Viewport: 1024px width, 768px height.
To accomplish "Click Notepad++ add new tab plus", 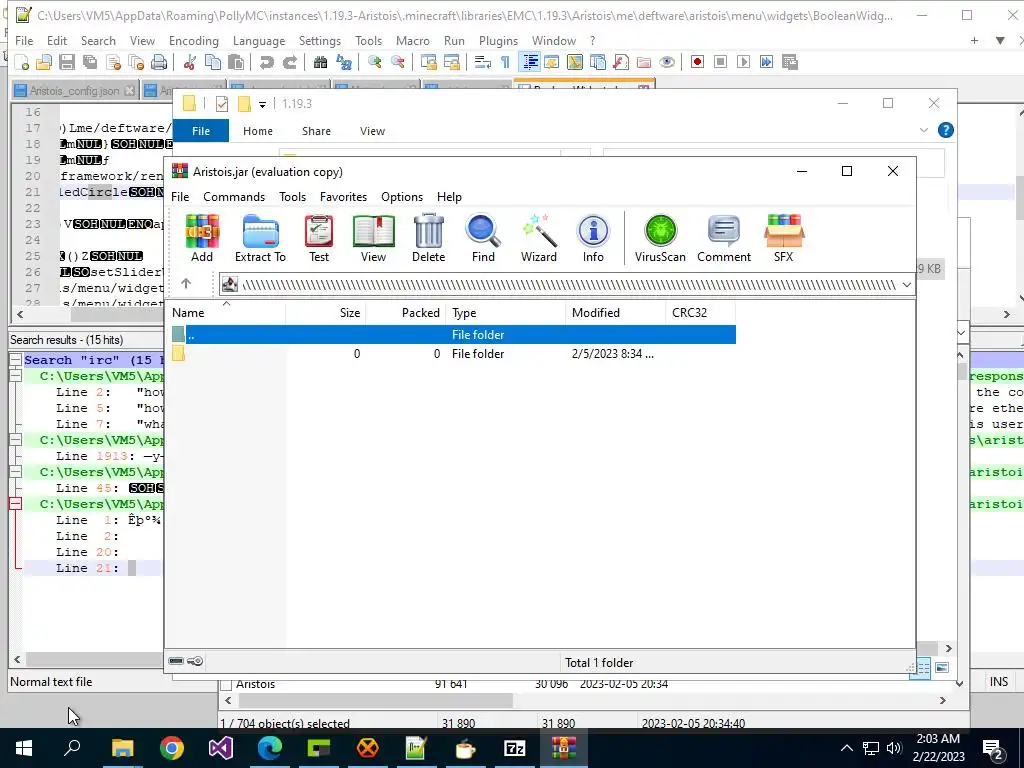I will pyautogui.click(x=974, y=40).
